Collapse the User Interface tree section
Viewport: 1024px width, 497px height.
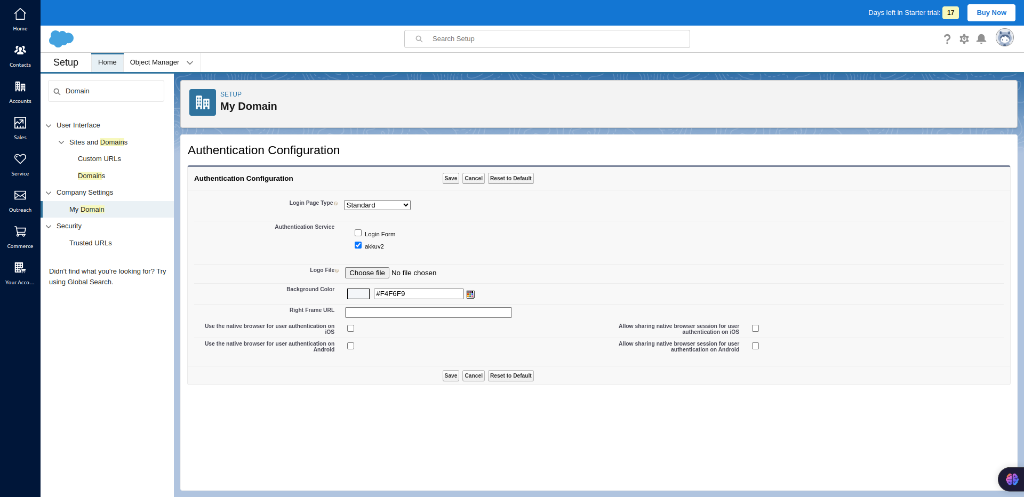(x=48, y=125)
